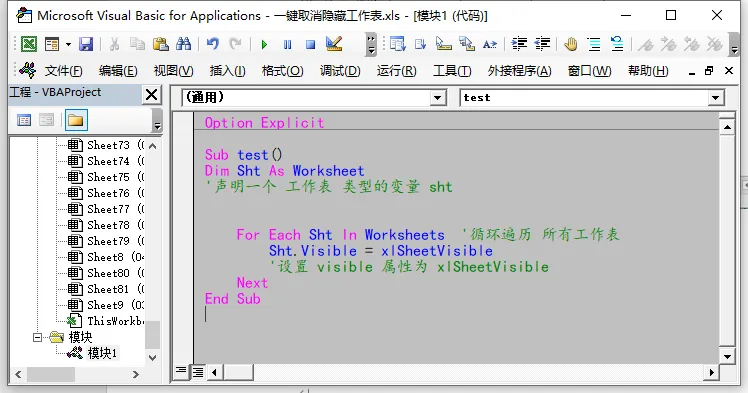Click View Code icon in project panel
Viewport: 748px width, 393px height.
click(24, 120)
